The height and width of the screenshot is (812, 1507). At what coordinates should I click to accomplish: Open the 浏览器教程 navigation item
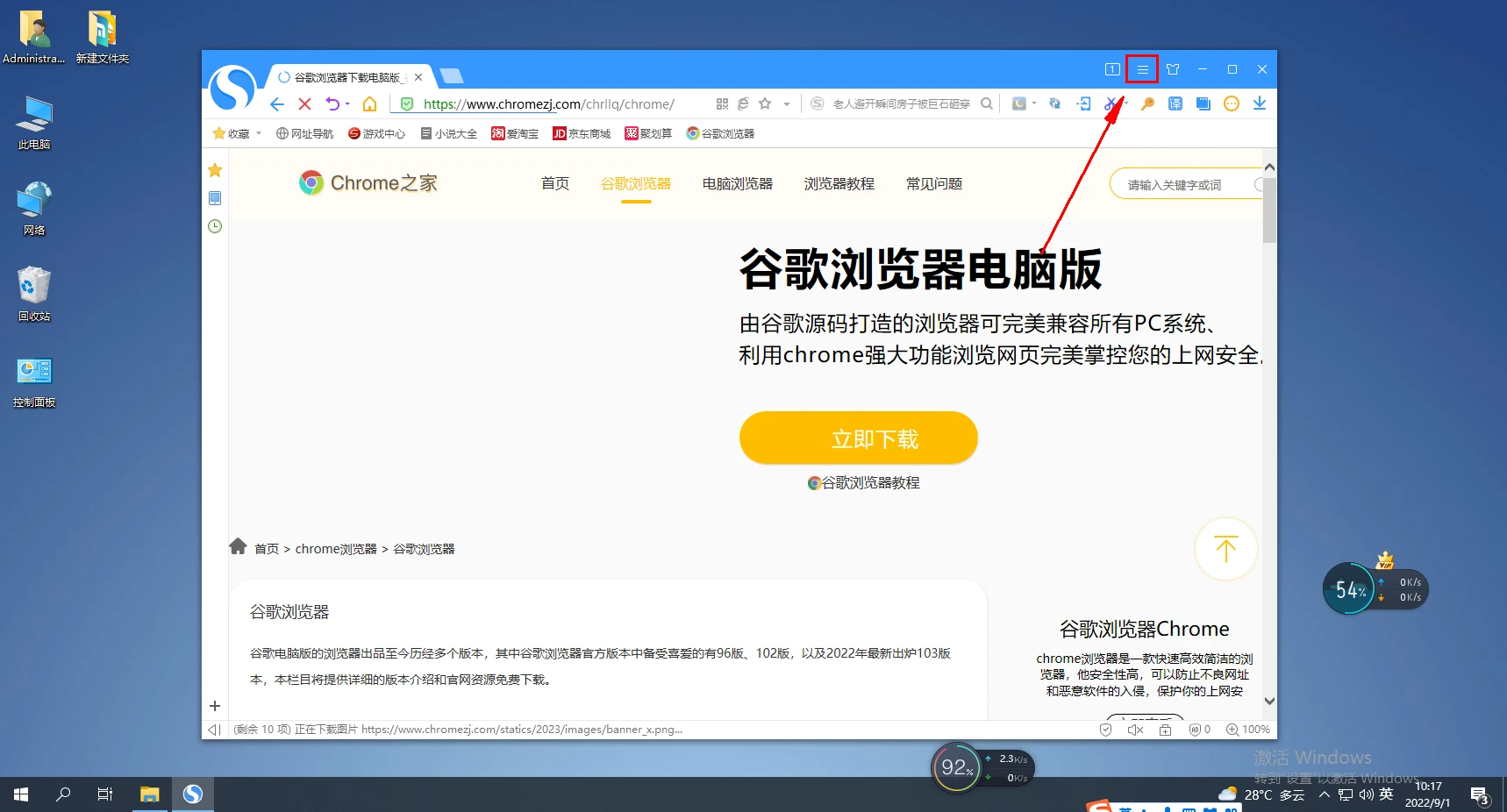839,183
